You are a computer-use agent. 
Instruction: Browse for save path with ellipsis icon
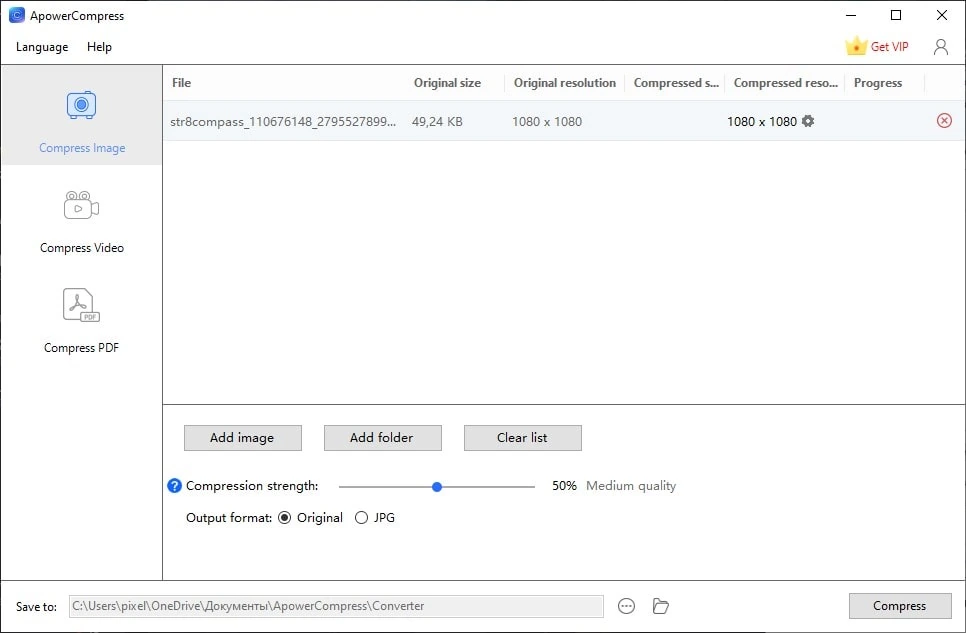pyautogui.click(x=626, y=606)
